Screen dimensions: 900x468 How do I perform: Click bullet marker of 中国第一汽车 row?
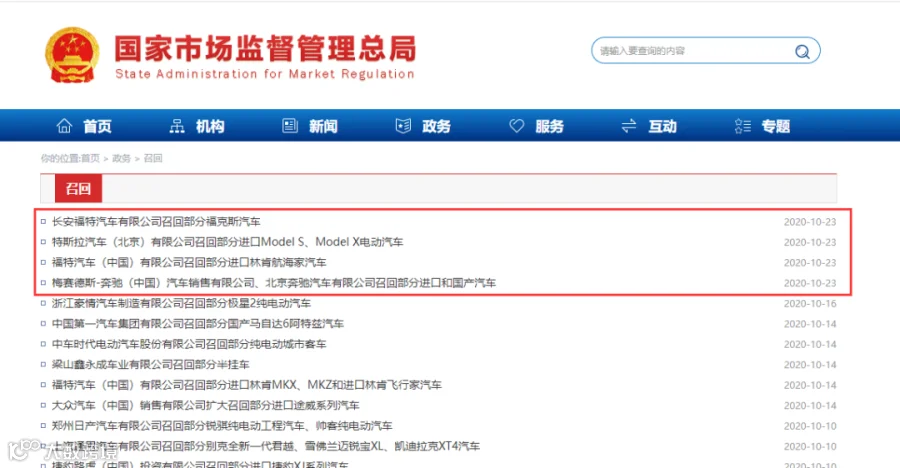pos(43,324)
